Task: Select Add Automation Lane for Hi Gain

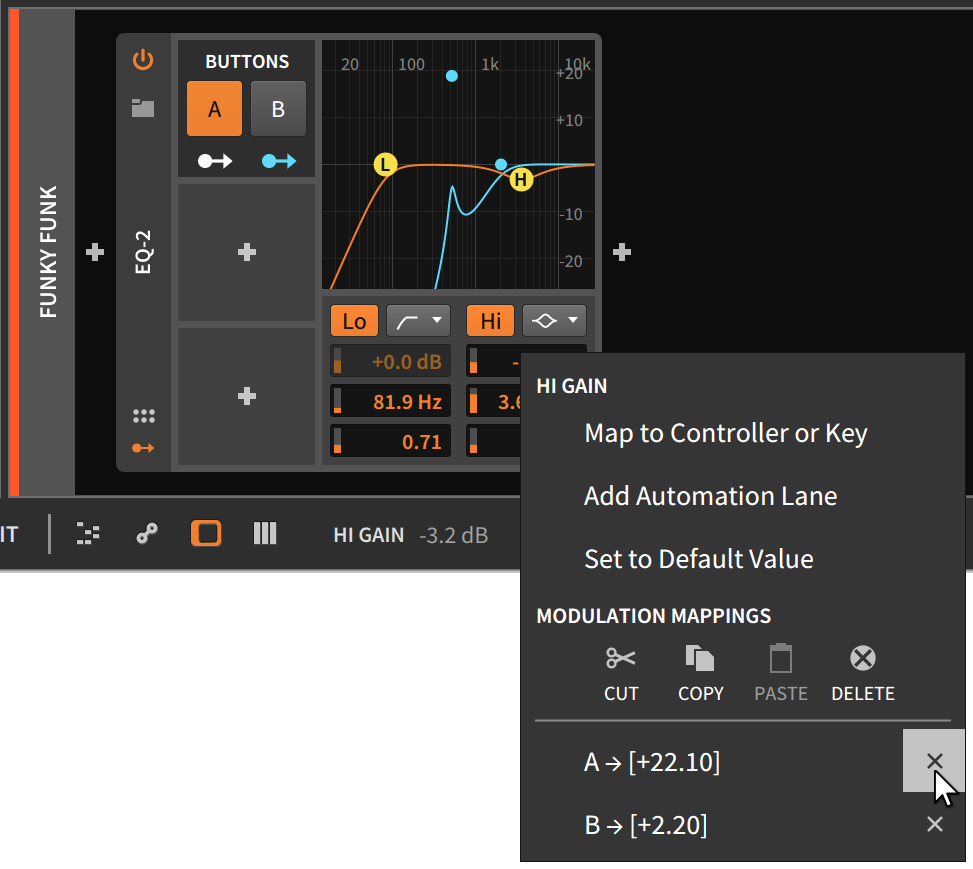Action: [x=710, y=496]
